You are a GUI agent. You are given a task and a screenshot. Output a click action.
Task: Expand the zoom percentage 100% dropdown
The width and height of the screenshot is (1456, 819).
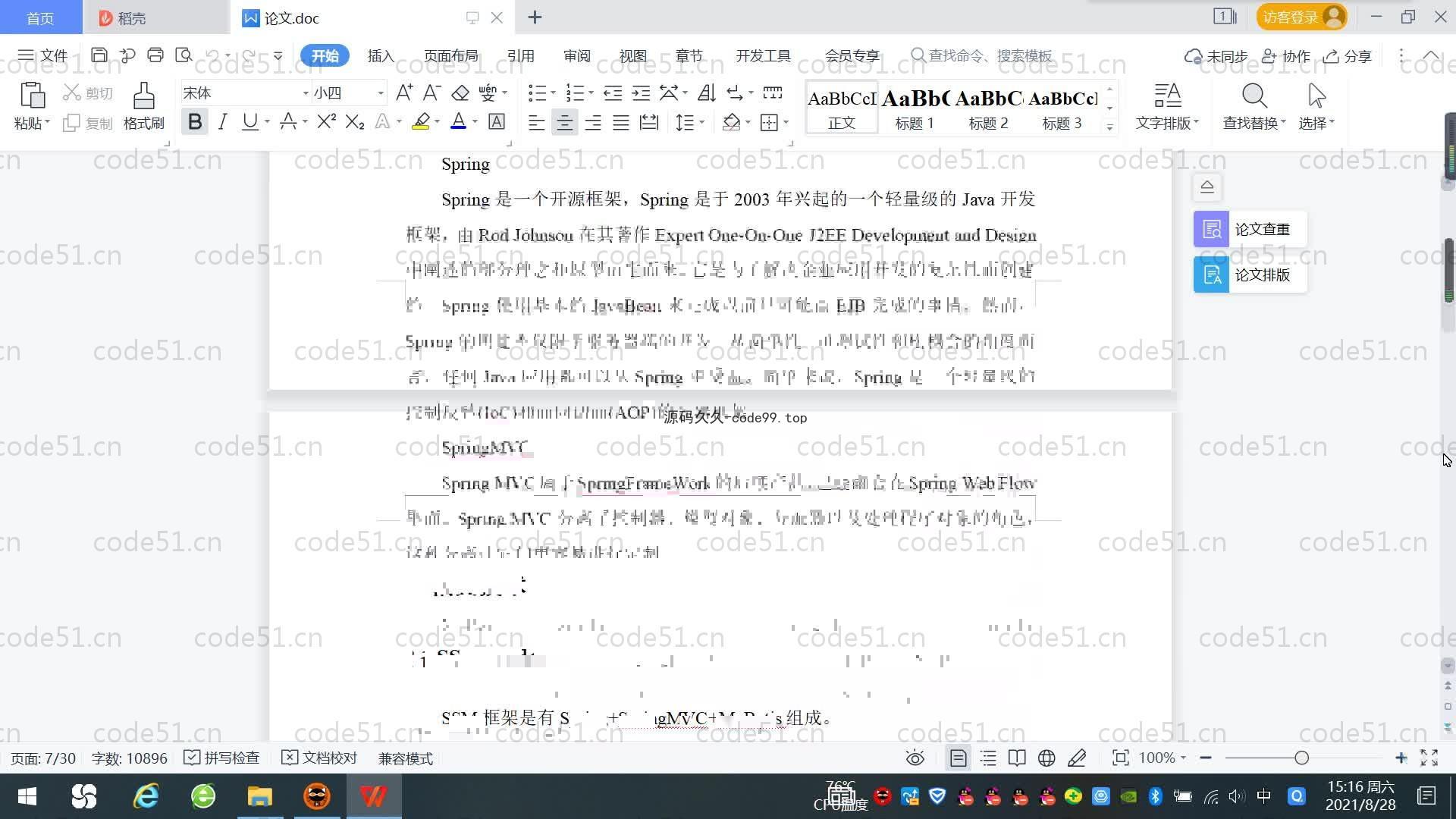(1183, 758)
